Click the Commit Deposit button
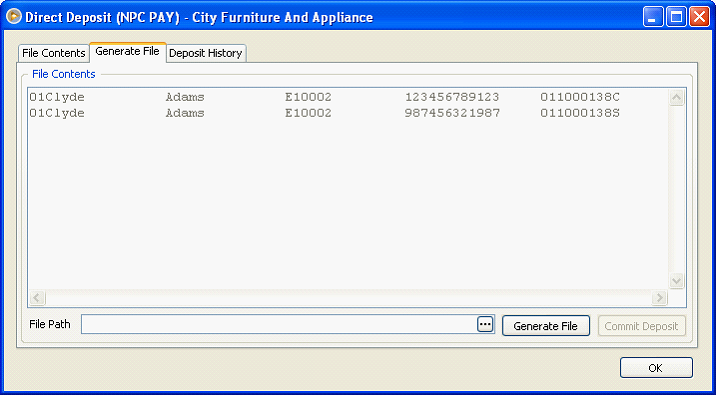717x396 pixels. tap(641, 326)
